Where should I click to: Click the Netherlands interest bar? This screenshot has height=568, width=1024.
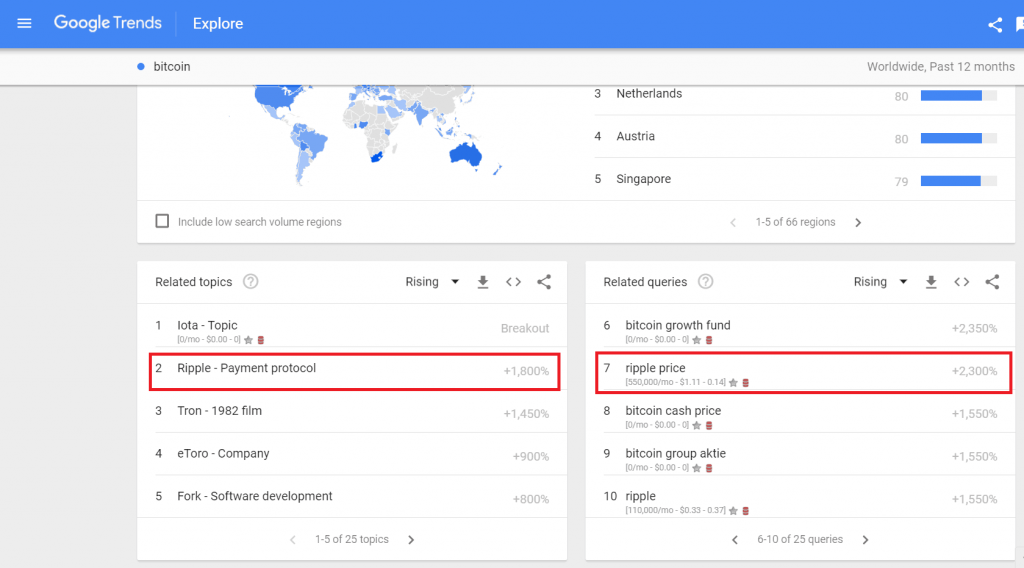coord(959,95)
